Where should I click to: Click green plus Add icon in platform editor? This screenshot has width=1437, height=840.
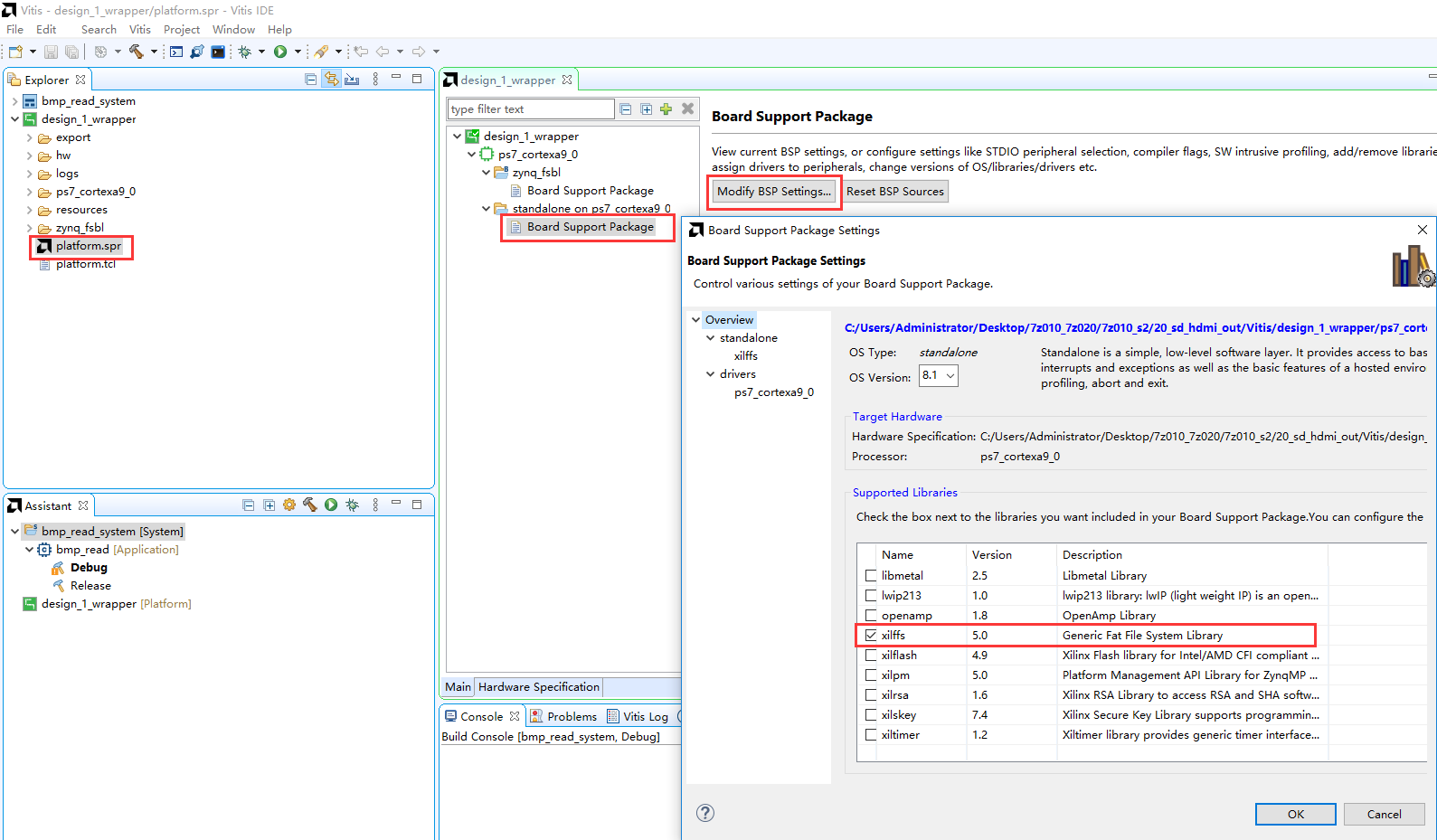[667, 109]
